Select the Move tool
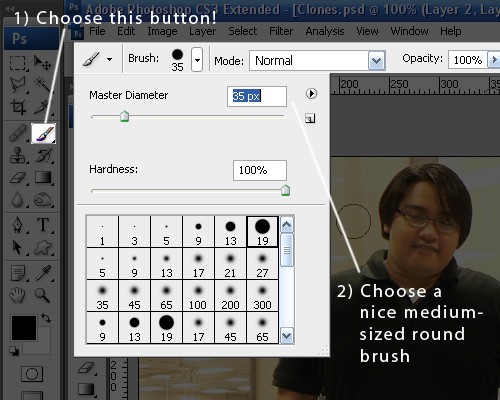Viewport: 500px width, 400px height. click(x=43, y=63)
